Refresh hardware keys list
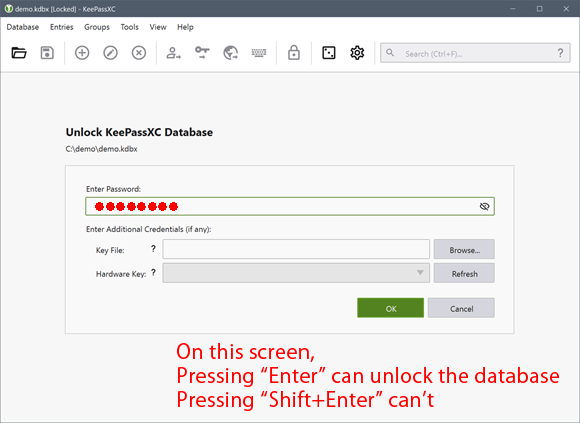The image size is (580, 423). [x=464, y=273]
